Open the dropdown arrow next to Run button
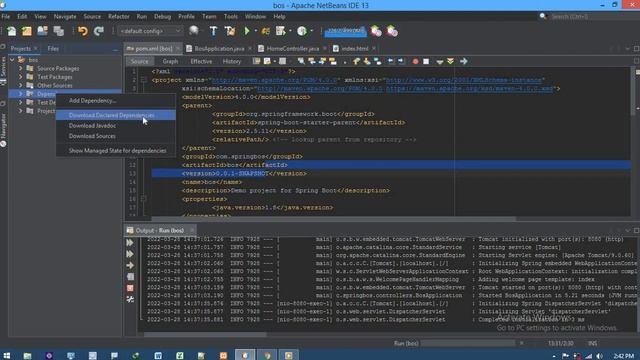 [256, 31]
